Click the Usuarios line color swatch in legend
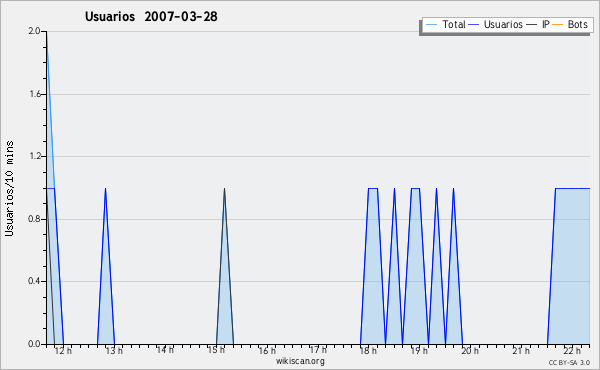Screen dimensions: 600x370 (x=474, y=25)
